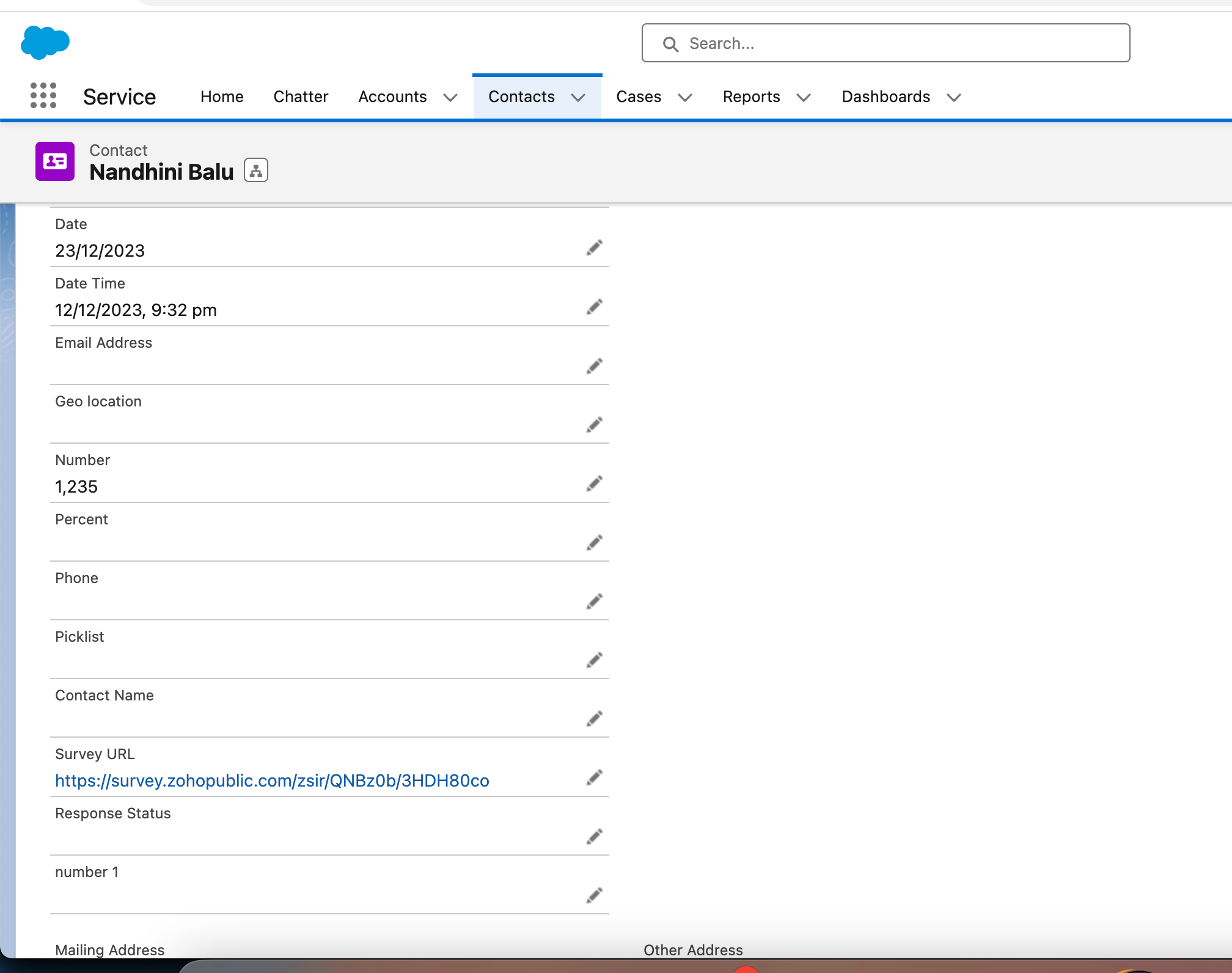Click the Salesforce cloud logo
This screenshot has width=1232, height=973.
[x=45, y=43]
